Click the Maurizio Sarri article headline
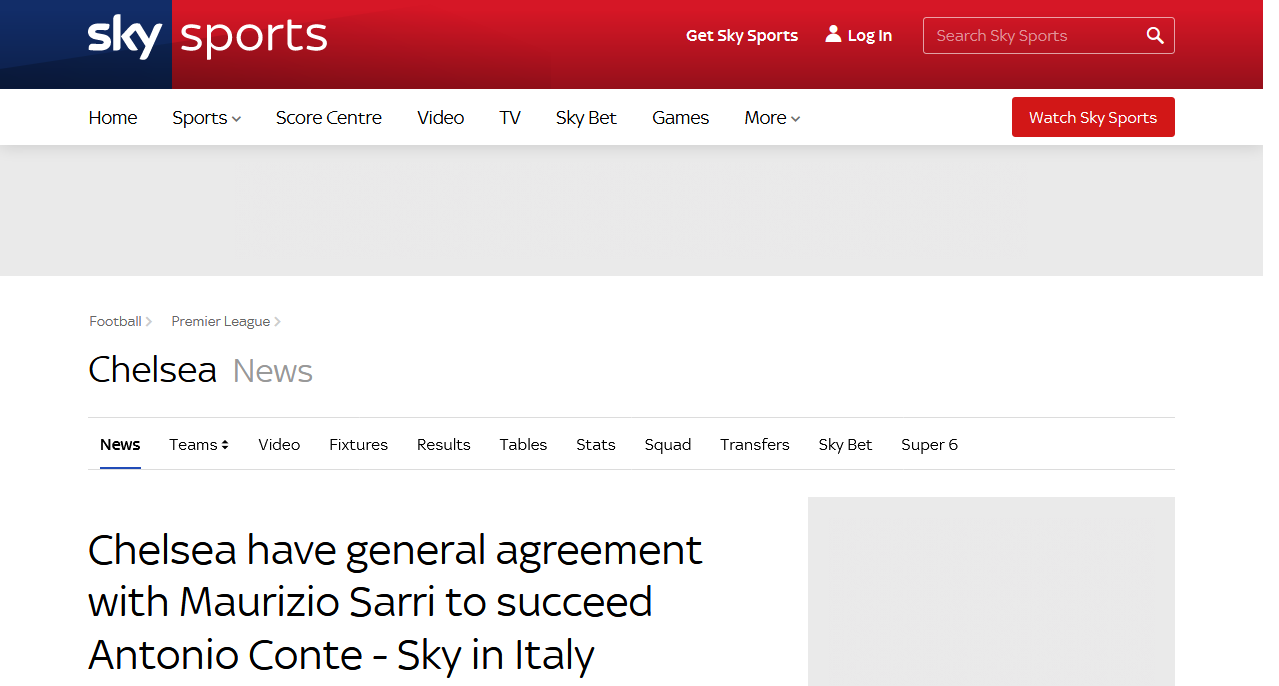Image resolution: width=1279 pixels, height=686 pixels. tap(395, 603)
